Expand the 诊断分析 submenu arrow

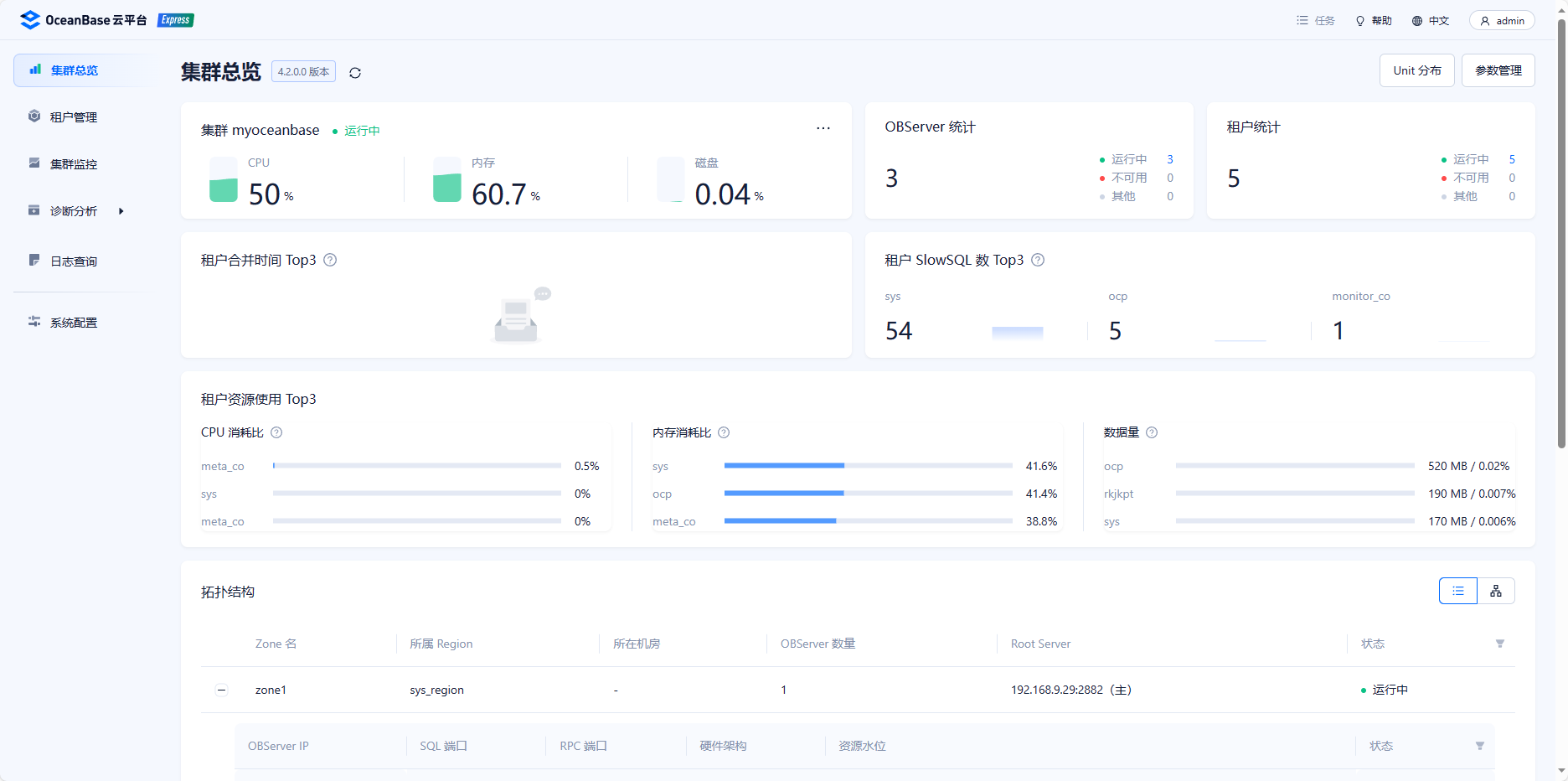tap(121, 211)
